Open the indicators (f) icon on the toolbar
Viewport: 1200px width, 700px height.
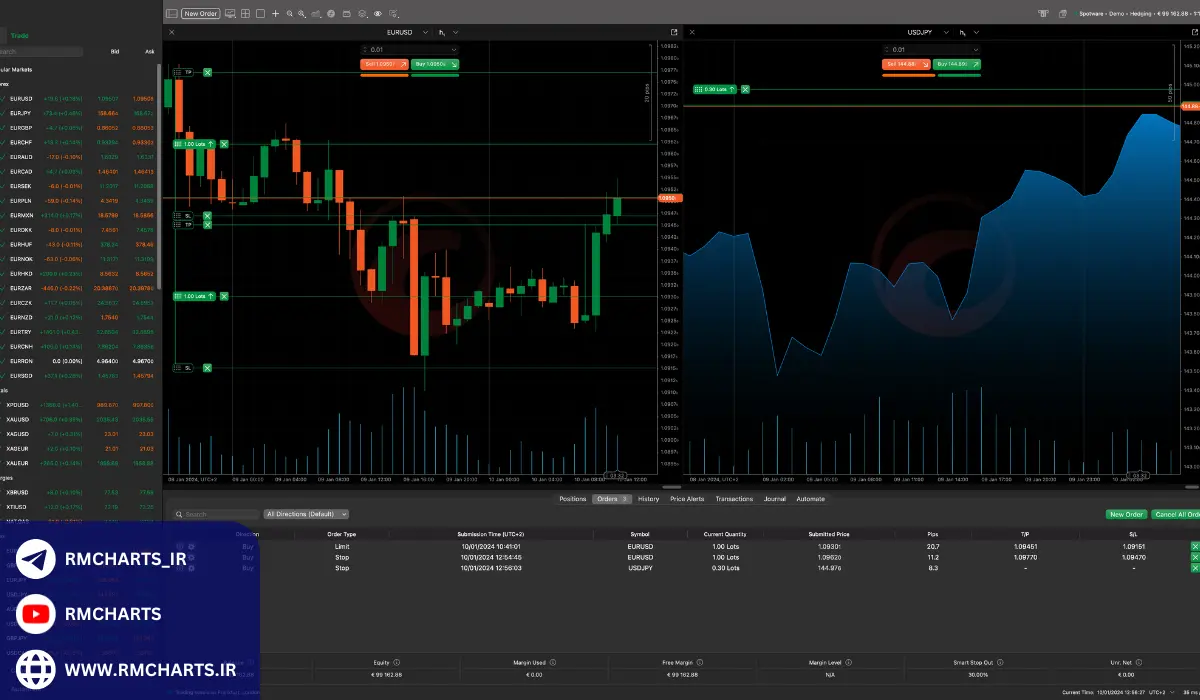pos(333,13)
